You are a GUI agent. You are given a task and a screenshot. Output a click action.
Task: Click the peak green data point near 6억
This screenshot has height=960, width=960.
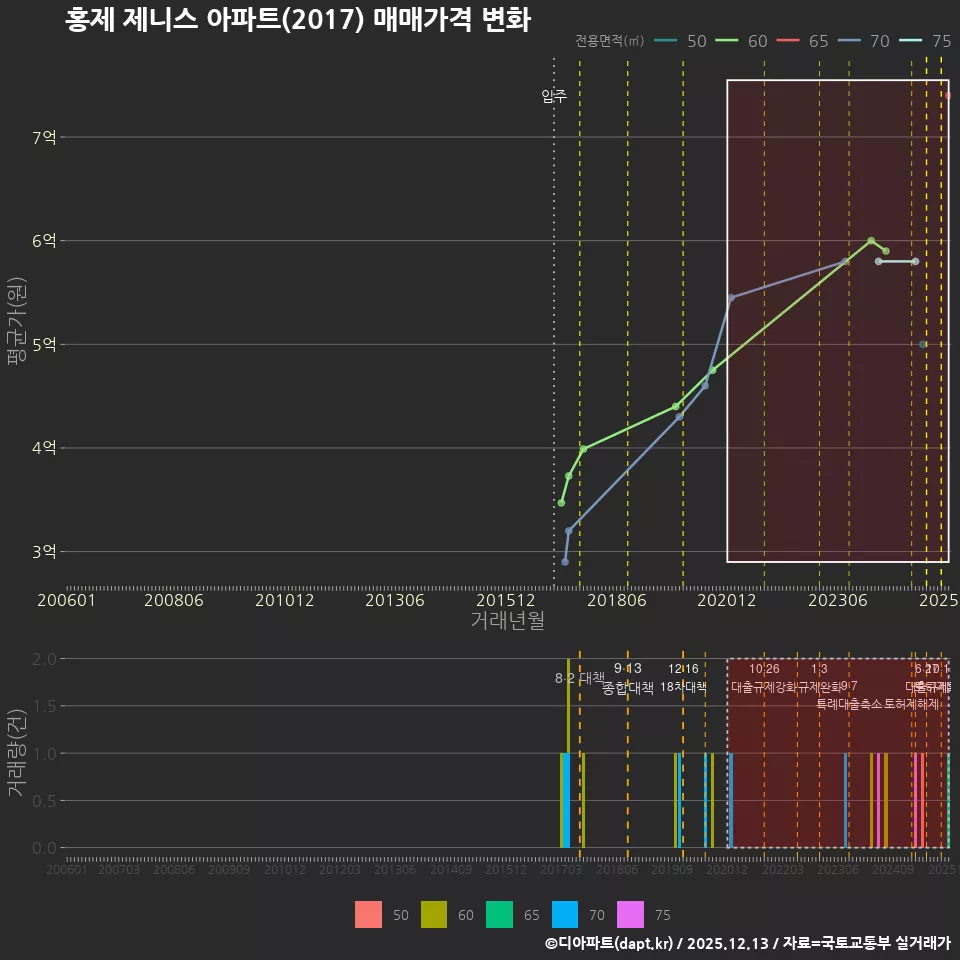pos(872,240)
